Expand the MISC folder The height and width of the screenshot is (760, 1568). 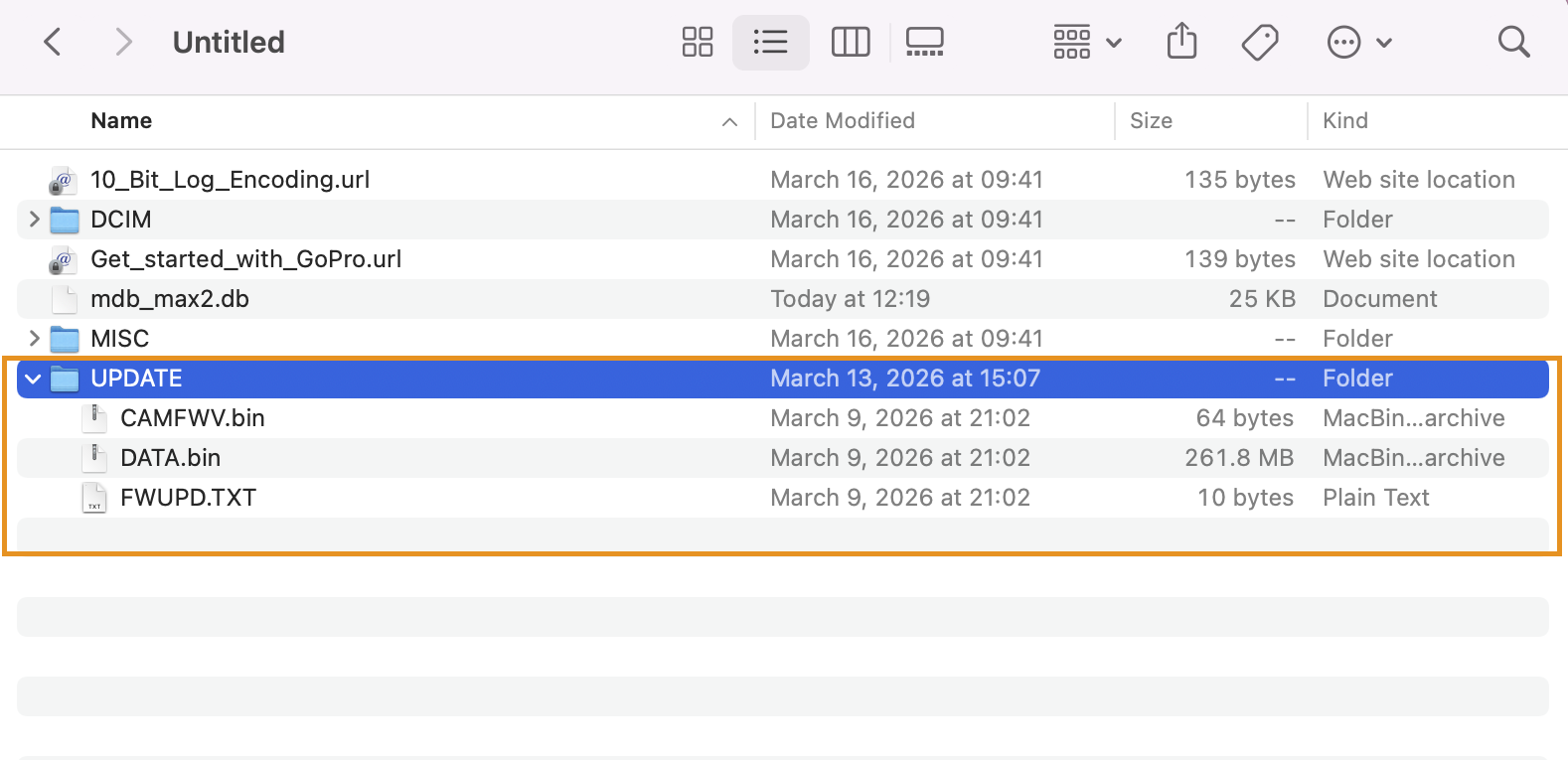(x=35, y=339)
